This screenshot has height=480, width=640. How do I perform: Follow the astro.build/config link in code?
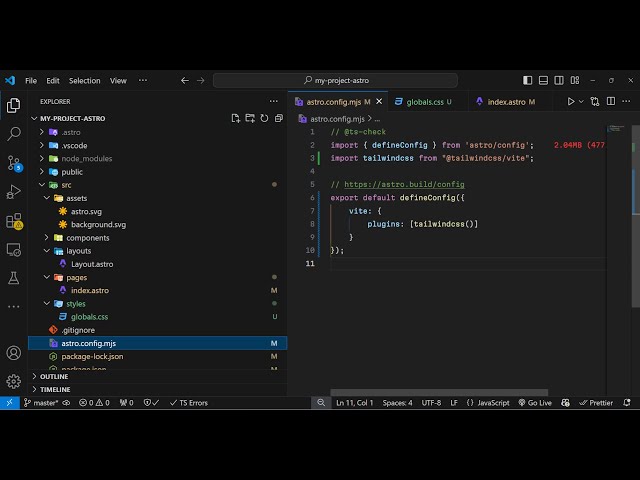[404, 184]
